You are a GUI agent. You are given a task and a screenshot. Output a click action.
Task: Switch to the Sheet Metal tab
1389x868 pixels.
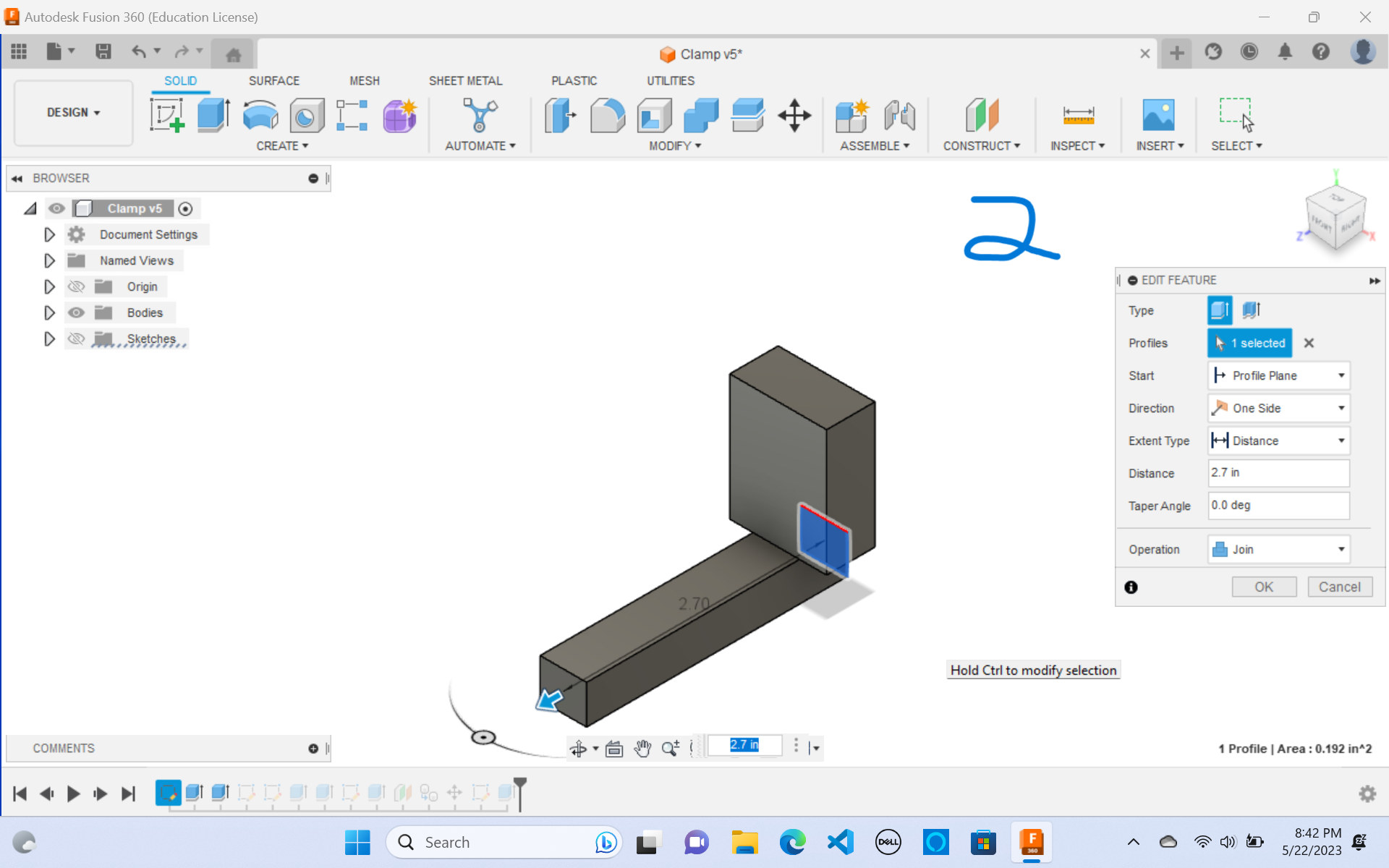tap(464, 80)
